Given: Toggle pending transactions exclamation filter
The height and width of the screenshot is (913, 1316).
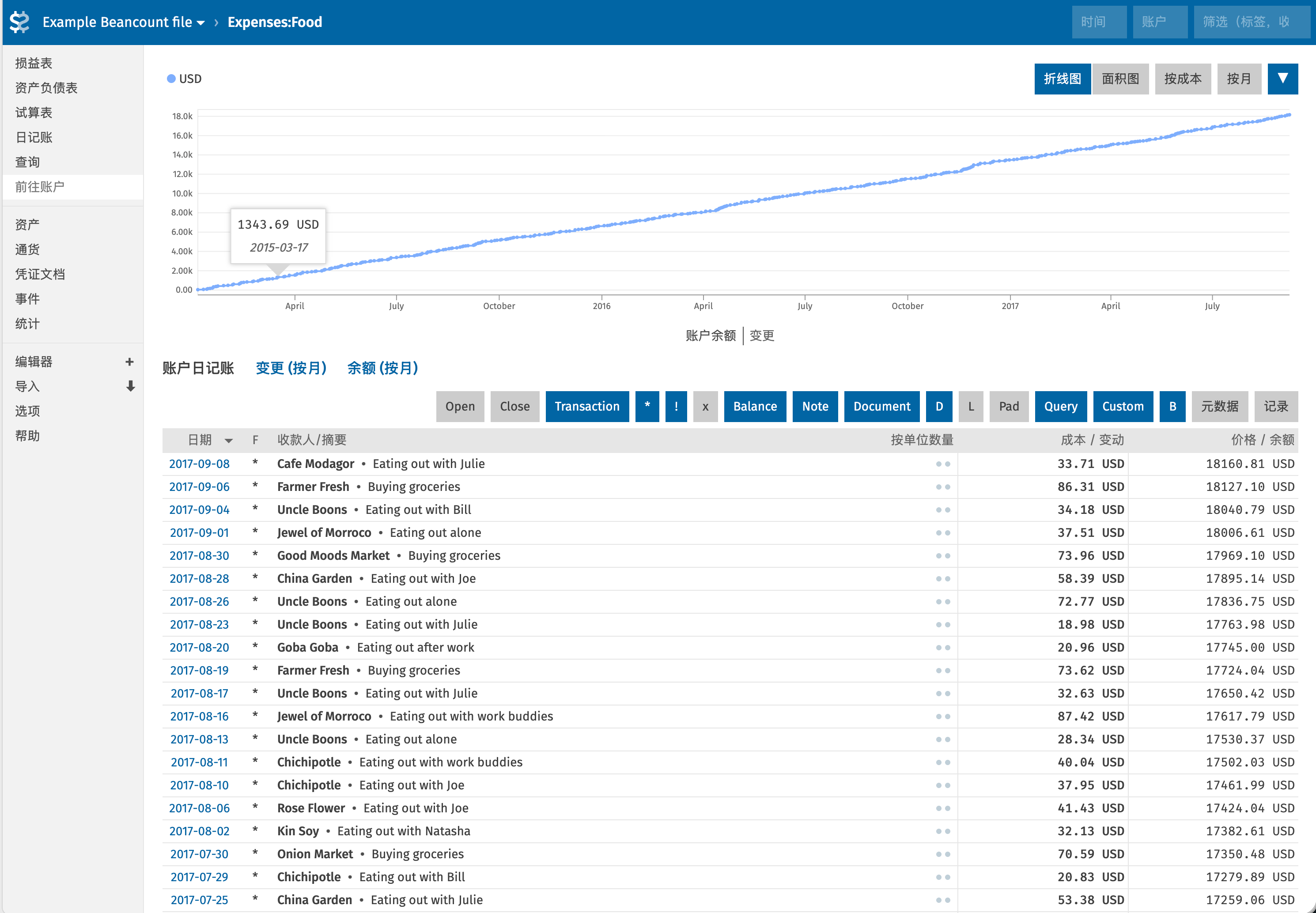Looking at the screenshot, I should point(676,406).
